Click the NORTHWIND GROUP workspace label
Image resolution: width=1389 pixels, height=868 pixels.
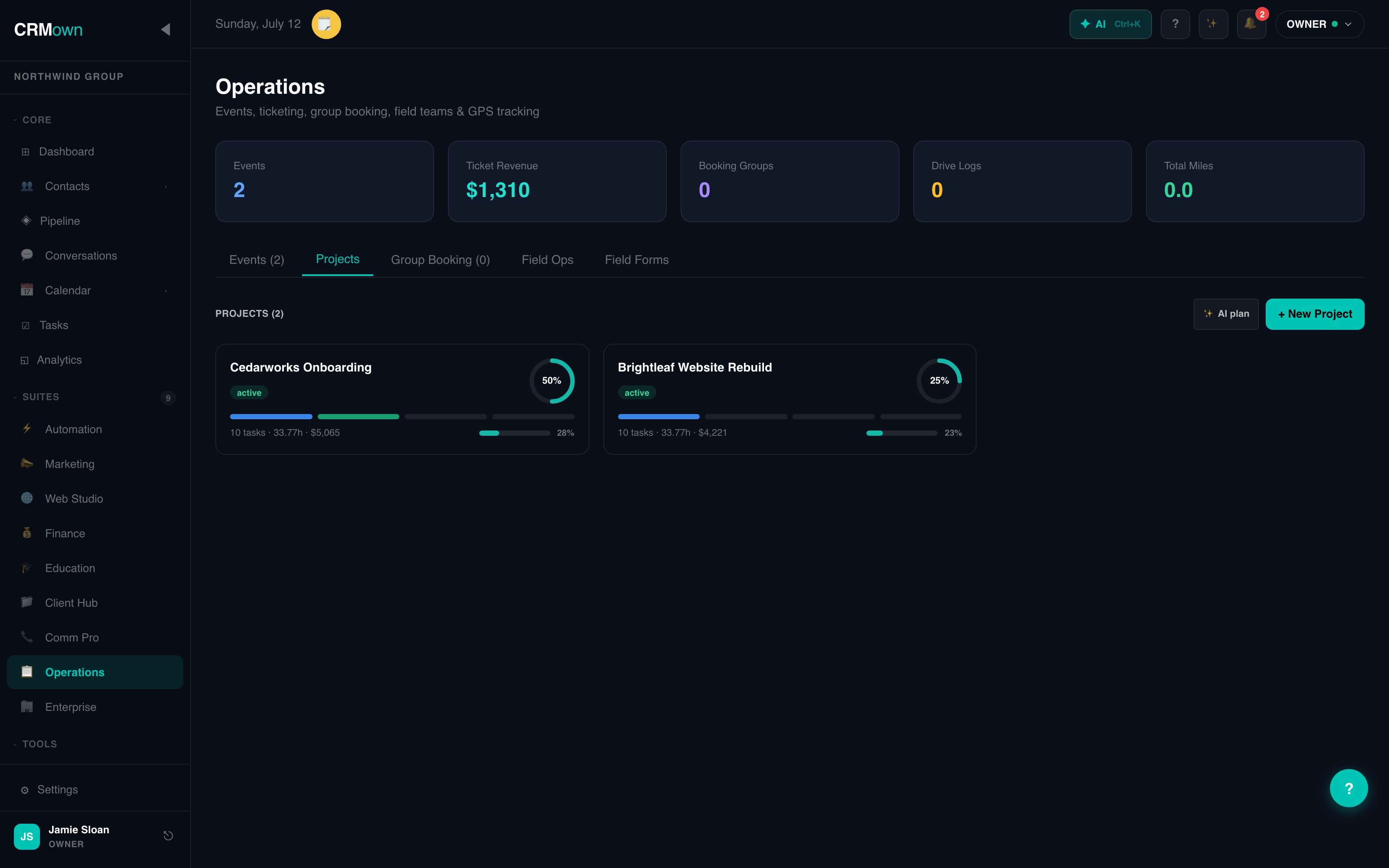(69, 76)
